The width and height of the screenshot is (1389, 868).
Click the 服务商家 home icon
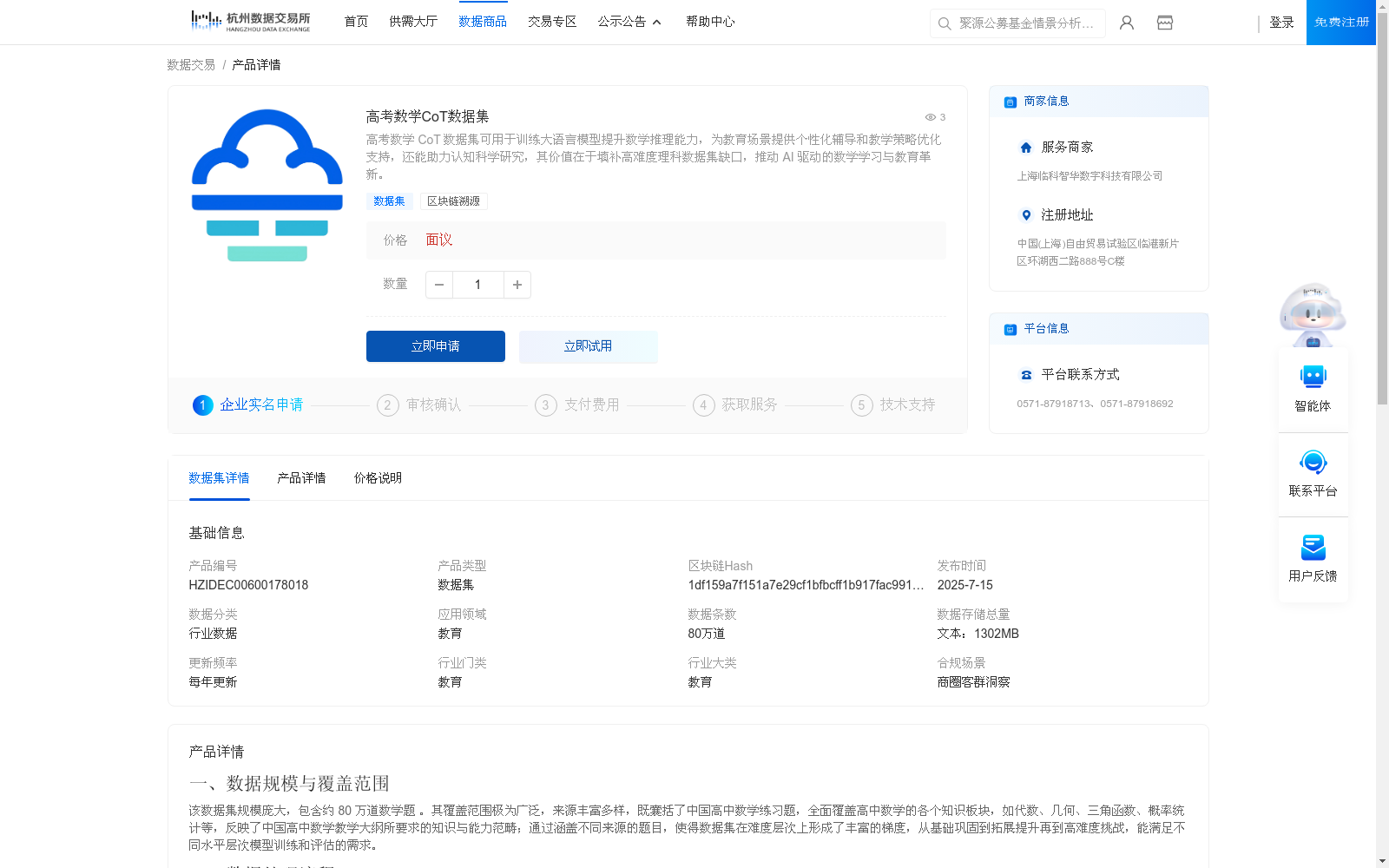pyautogui.click(x=1026, y=148)
